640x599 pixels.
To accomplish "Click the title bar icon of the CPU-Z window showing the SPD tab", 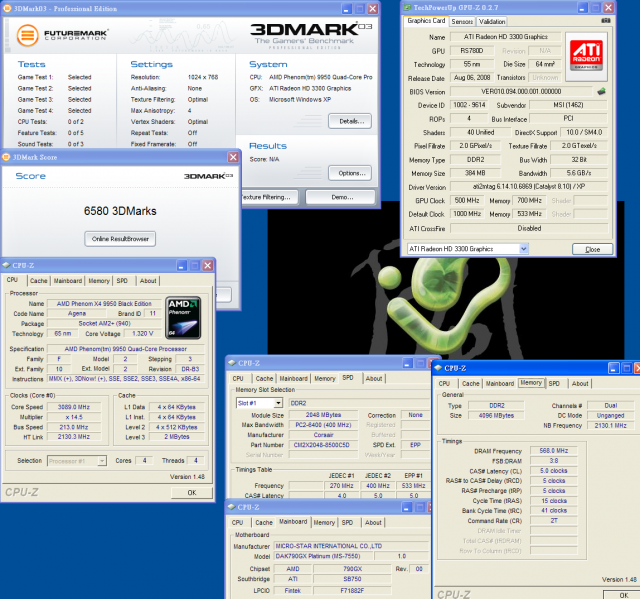I will pyautogui.click(x=232, y=363).
